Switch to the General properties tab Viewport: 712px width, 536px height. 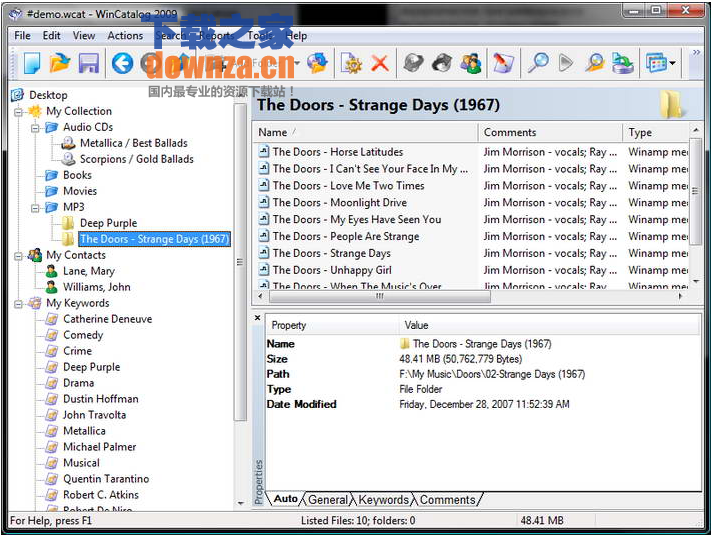pos(328,500)
